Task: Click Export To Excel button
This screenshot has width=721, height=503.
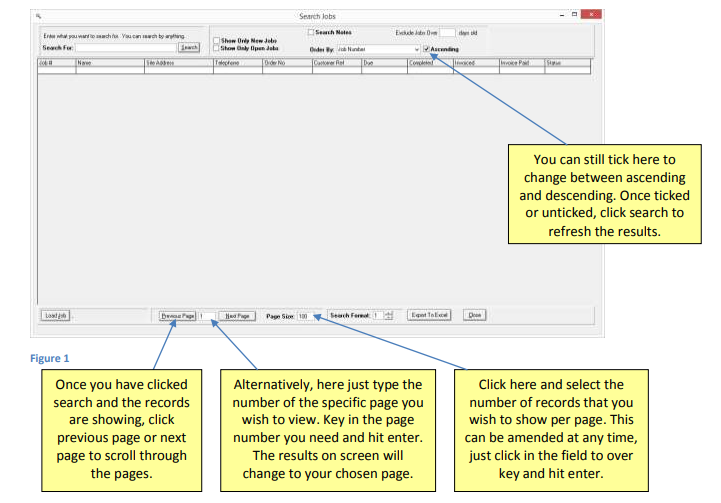Action: pyautogui.click(x=429, y=315)
